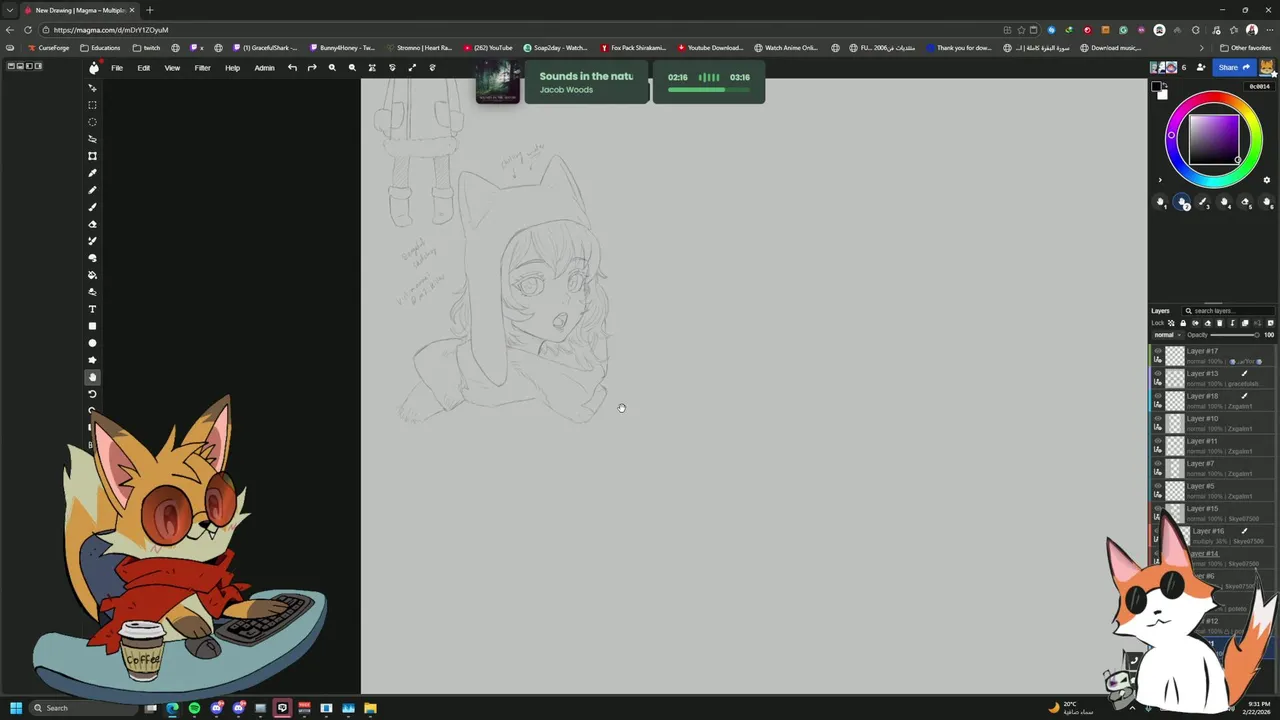
Task: Select the Star shape tool
Action: 92,360
